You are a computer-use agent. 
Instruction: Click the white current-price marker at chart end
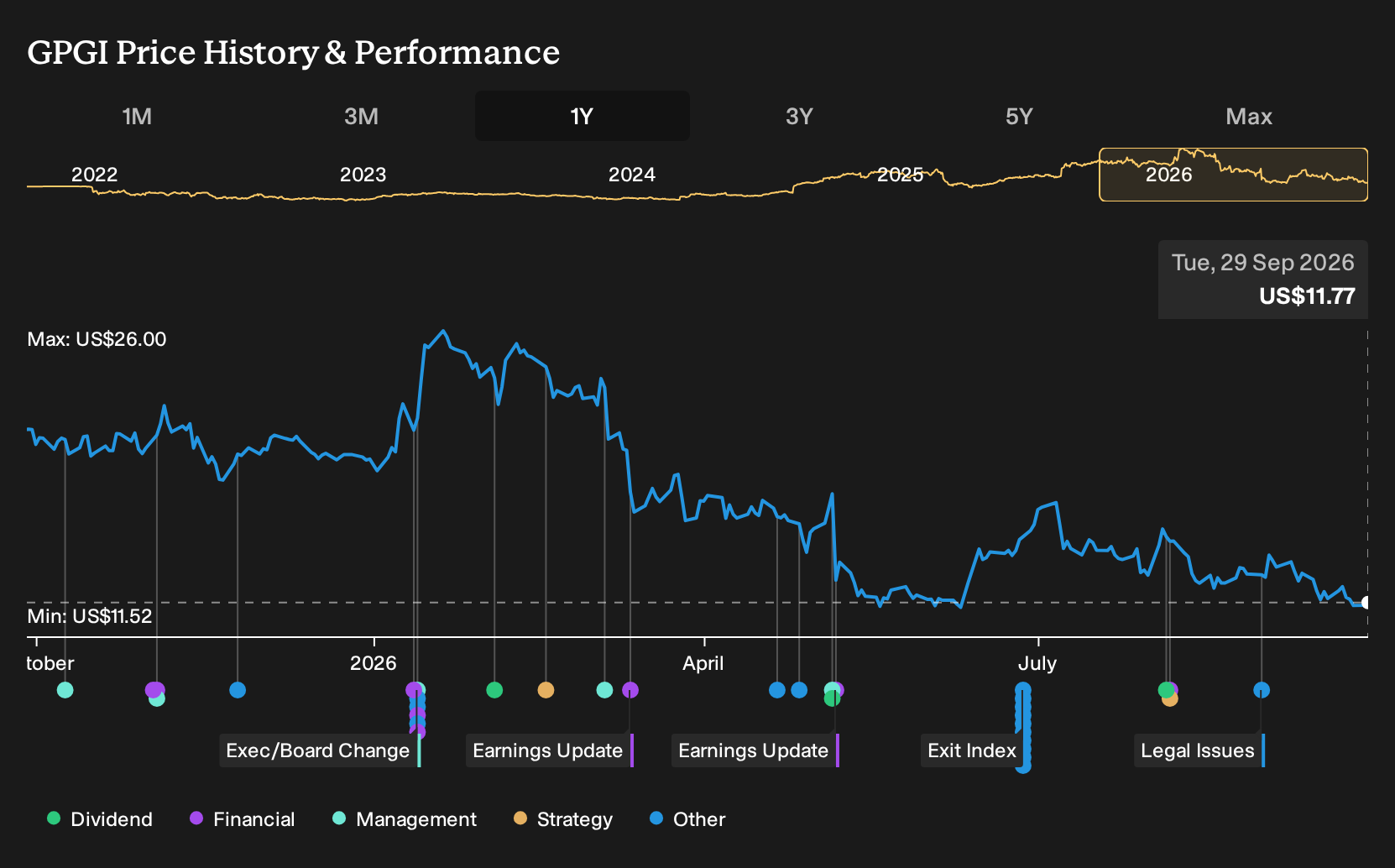1366,603
